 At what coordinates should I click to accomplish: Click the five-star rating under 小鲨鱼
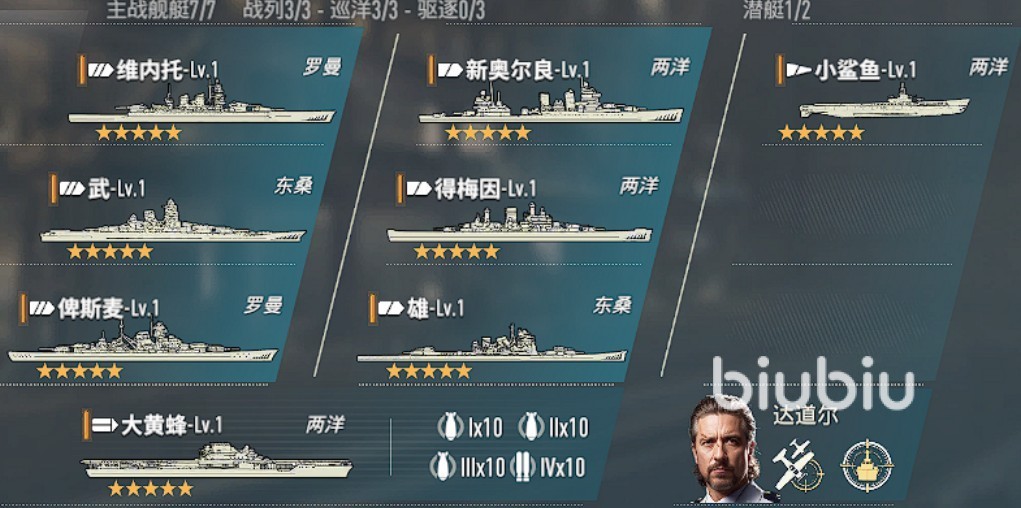821,133
